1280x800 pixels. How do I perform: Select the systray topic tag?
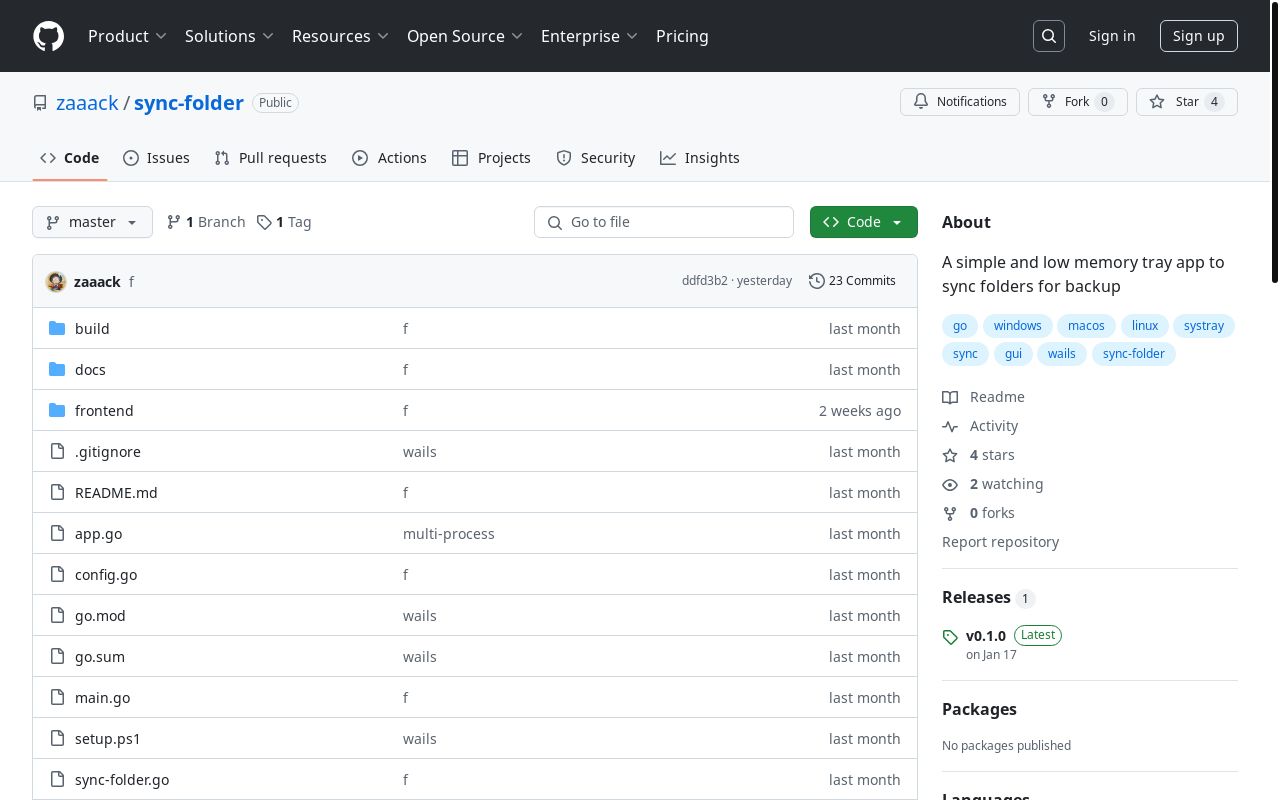(x=1204, y=326)
